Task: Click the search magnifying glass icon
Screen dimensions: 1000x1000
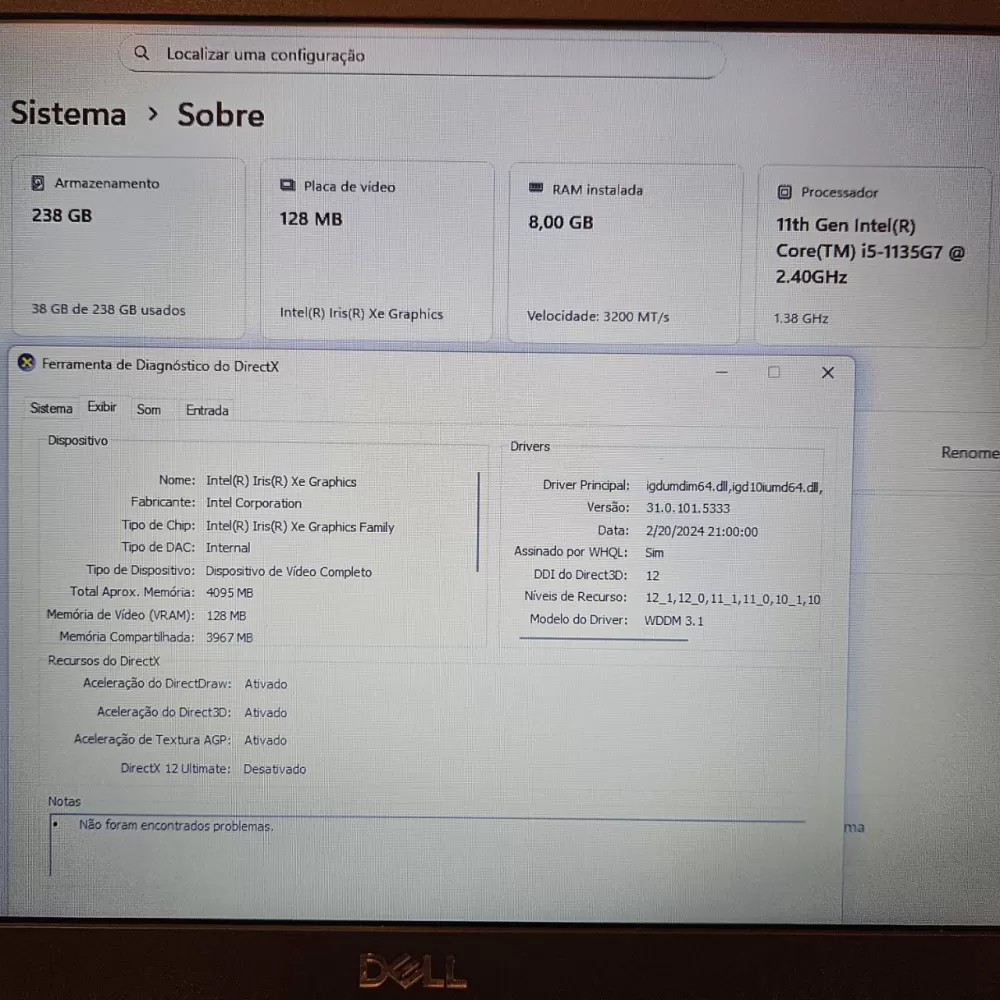Action: point(141,53)
